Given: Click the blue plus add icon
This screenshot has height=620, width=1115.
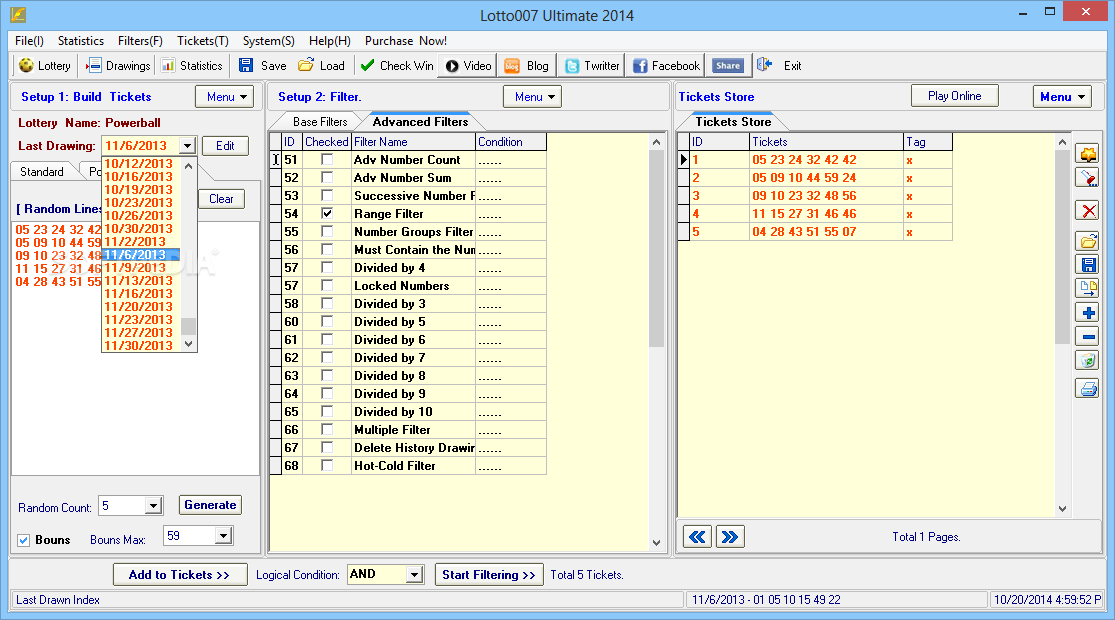Looking at the screenshot, I should 1088,313.
